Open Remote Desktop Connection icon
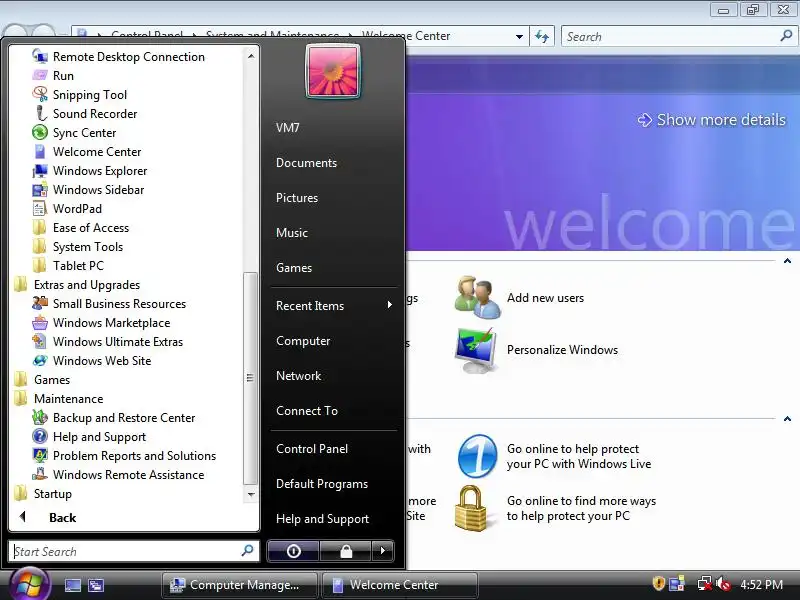This screenshot has width=800, height=600. click(40, 57)
